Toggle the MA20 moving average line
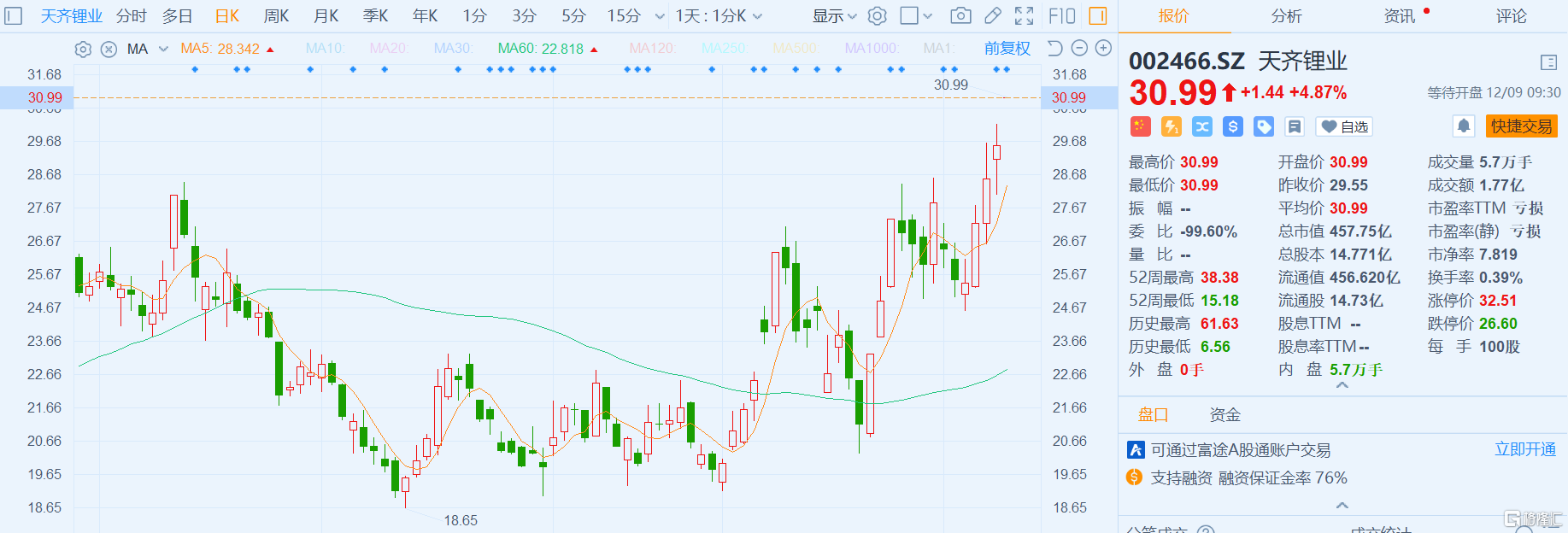The width and height of the screenshot is (1568, 533). pyautogui.click(x=389, y=49)
